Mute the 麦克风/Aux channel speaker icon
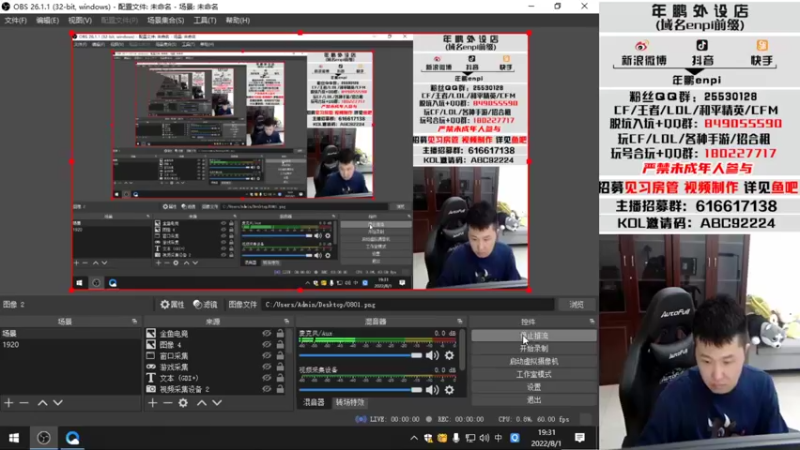800x450 pixels. 433,356
